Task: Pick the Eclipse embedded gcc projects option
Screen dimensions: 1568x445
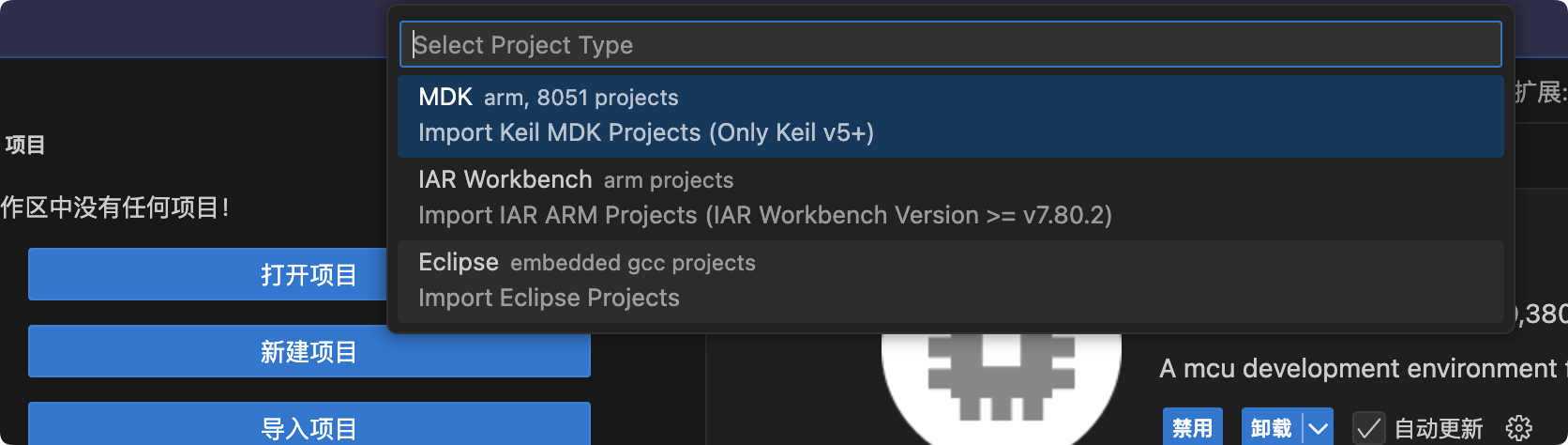Action: (x=950, y=281)
